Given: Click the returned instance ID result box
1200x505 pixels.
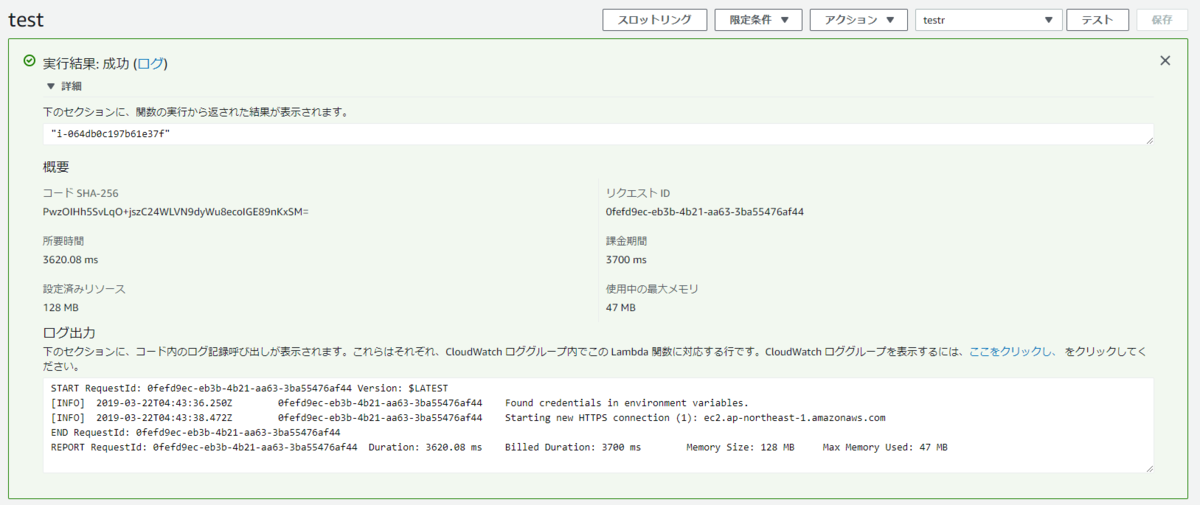Looking at the screenshot, I should [x=598, y=134].
